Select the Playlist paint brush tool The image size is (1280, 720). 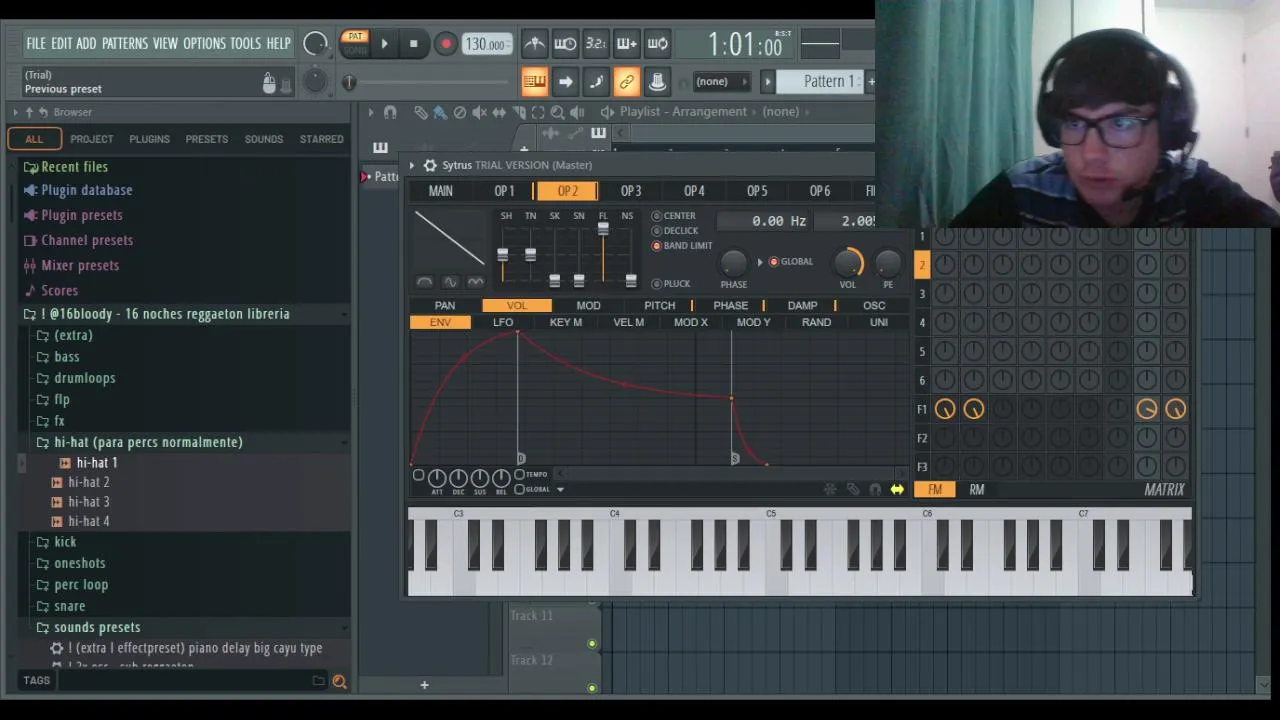click(x=440, y=112)
